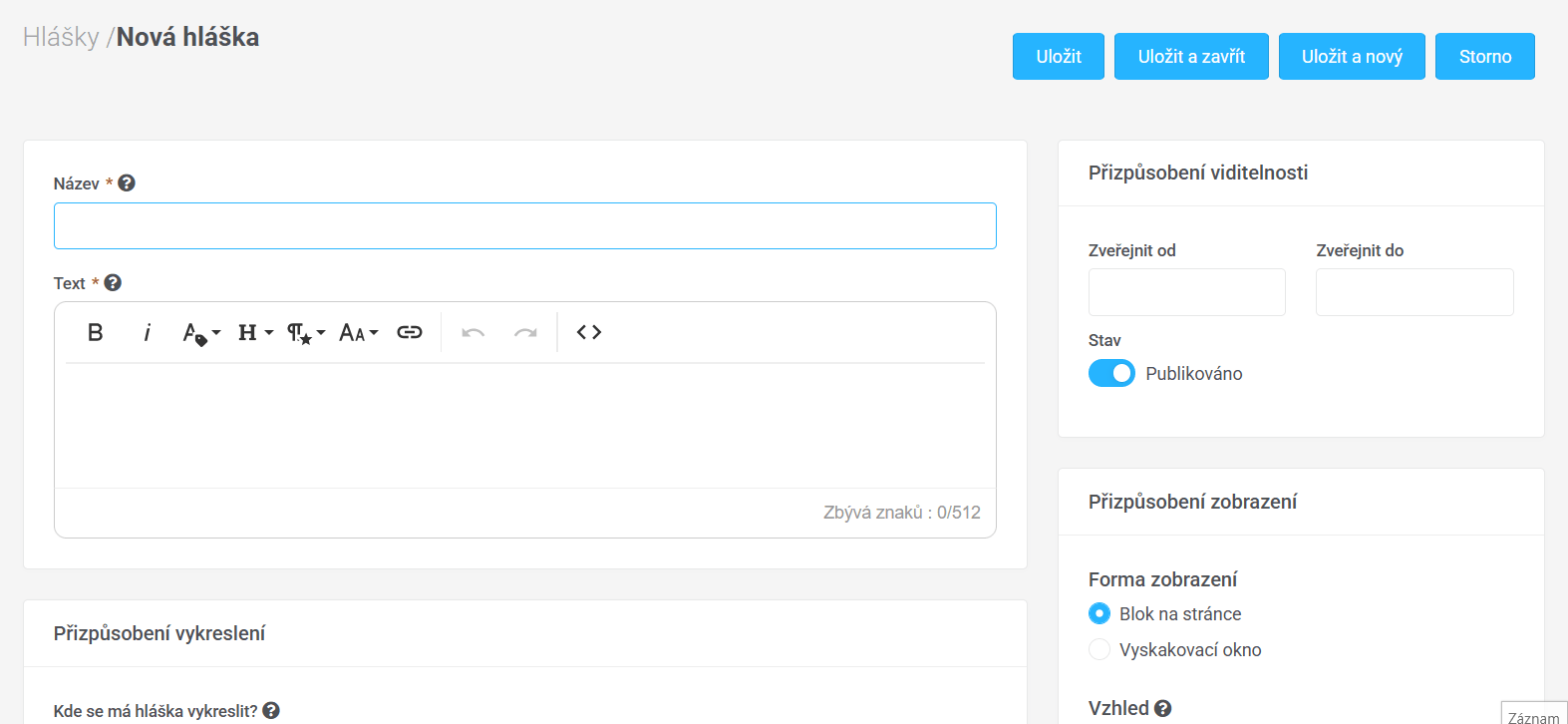
Task: Expand the heading H dropdown
Action: point(255,332)
